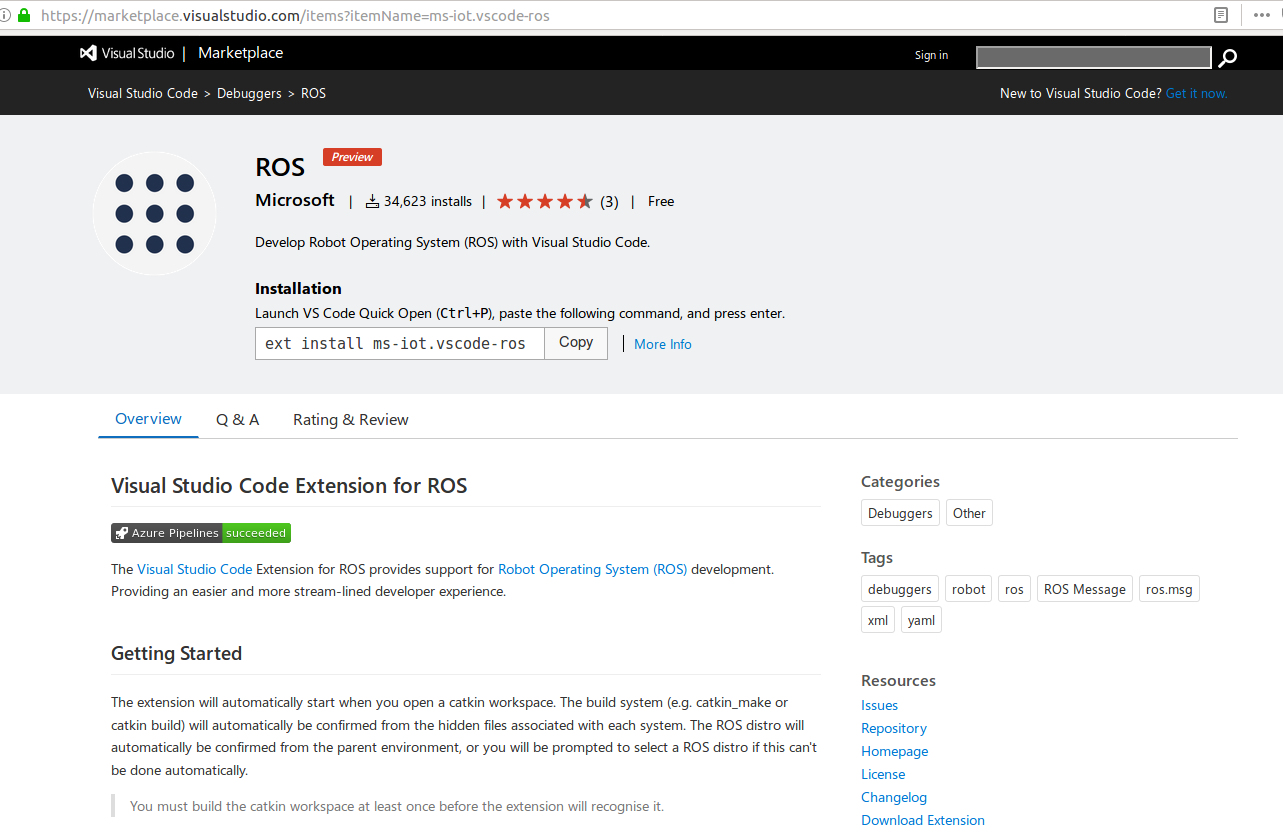Open the Rating & Review tab
Screen dimensions: 1283x832
[350, 419]
